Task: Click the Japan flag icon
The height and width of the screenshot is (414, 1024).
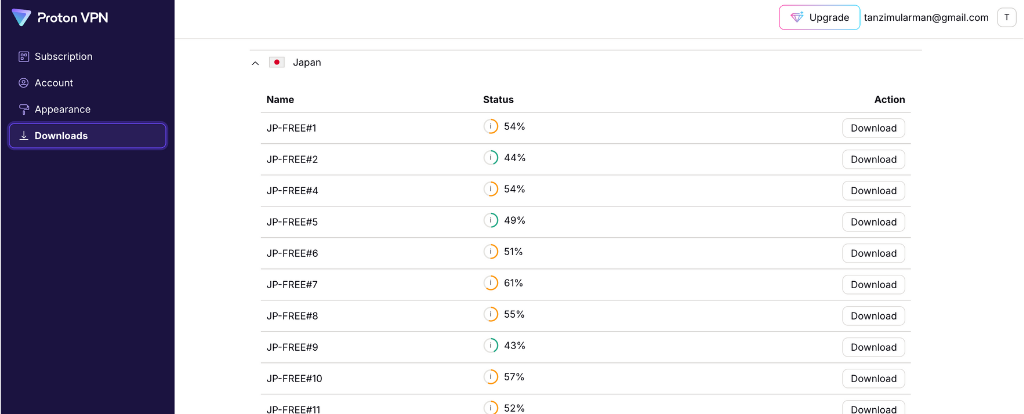Action: (277, 63)
